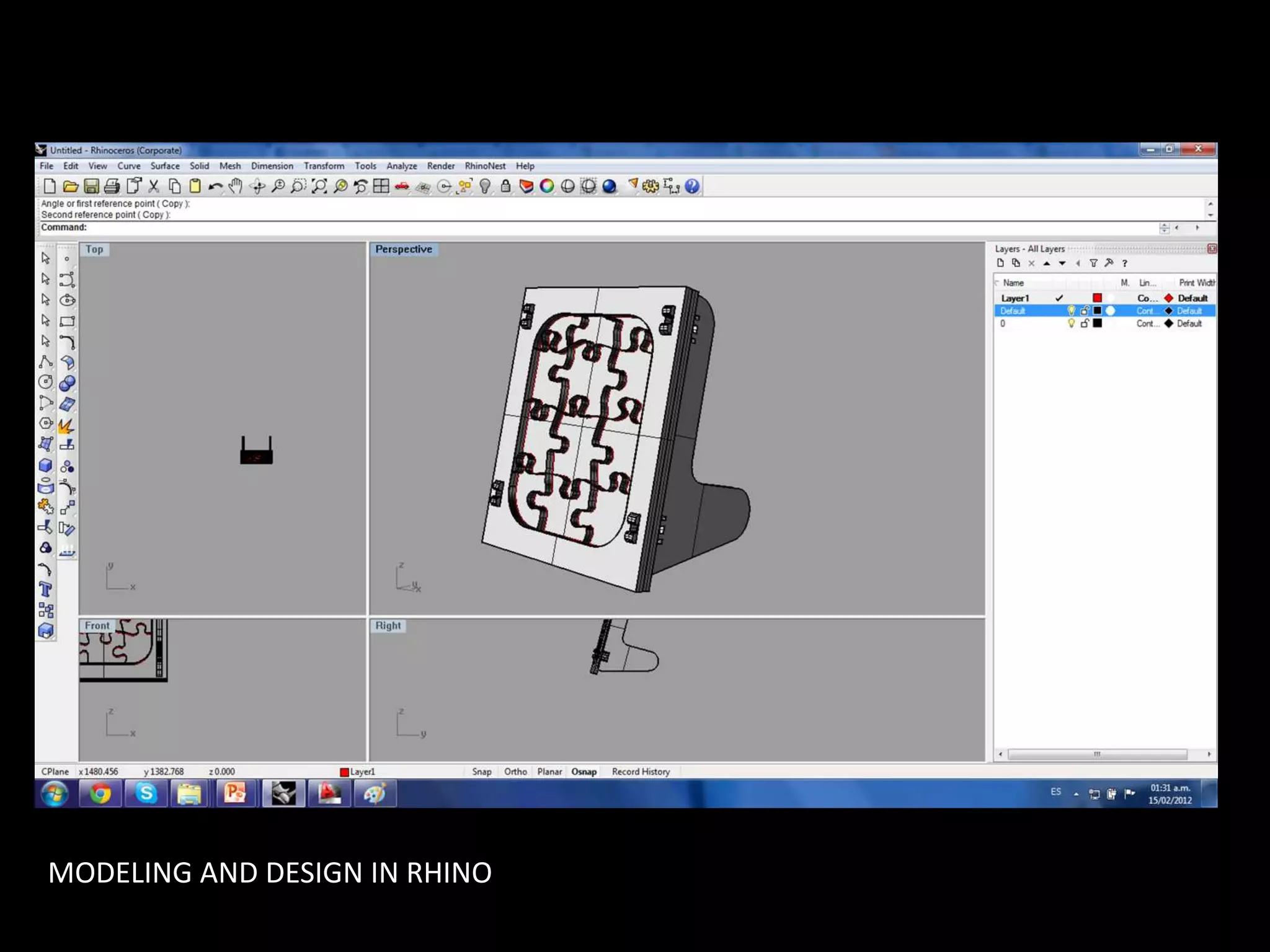
Task: Move layer up with the up arrow
Action: click(x=1047, y=263)
